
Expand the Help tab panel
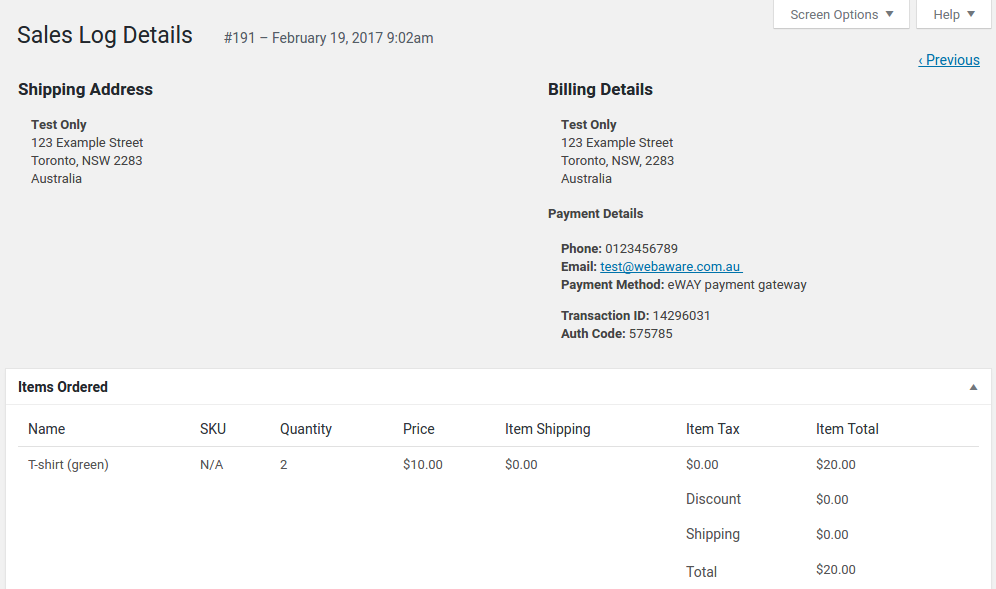[953, 15]
